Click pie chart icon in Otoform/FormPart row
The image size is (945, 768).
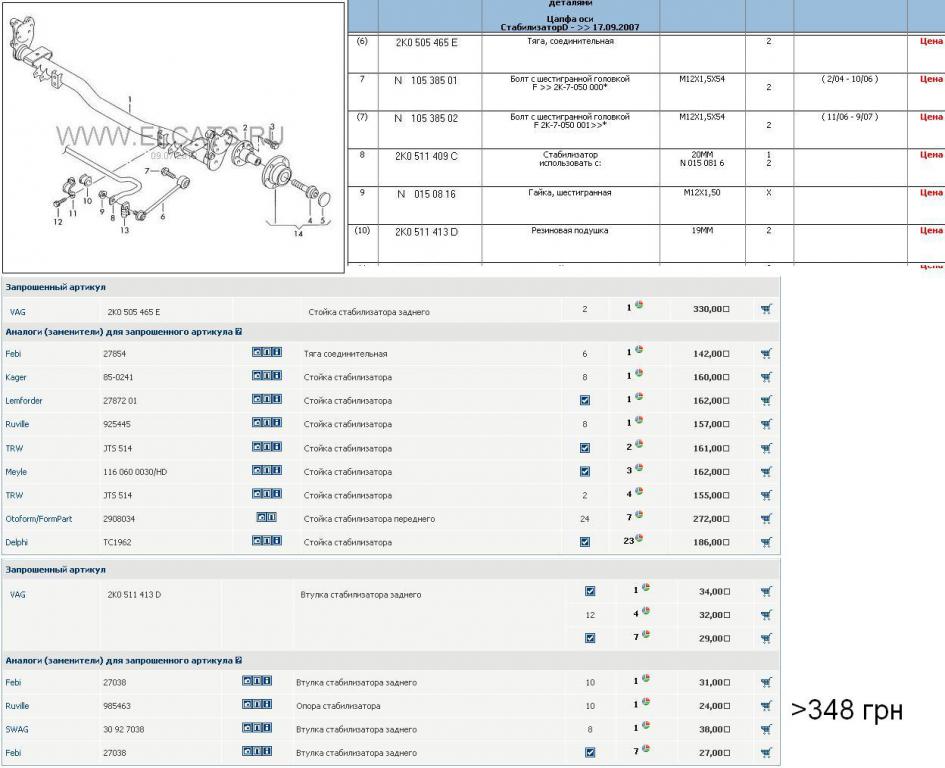[639, 515]
